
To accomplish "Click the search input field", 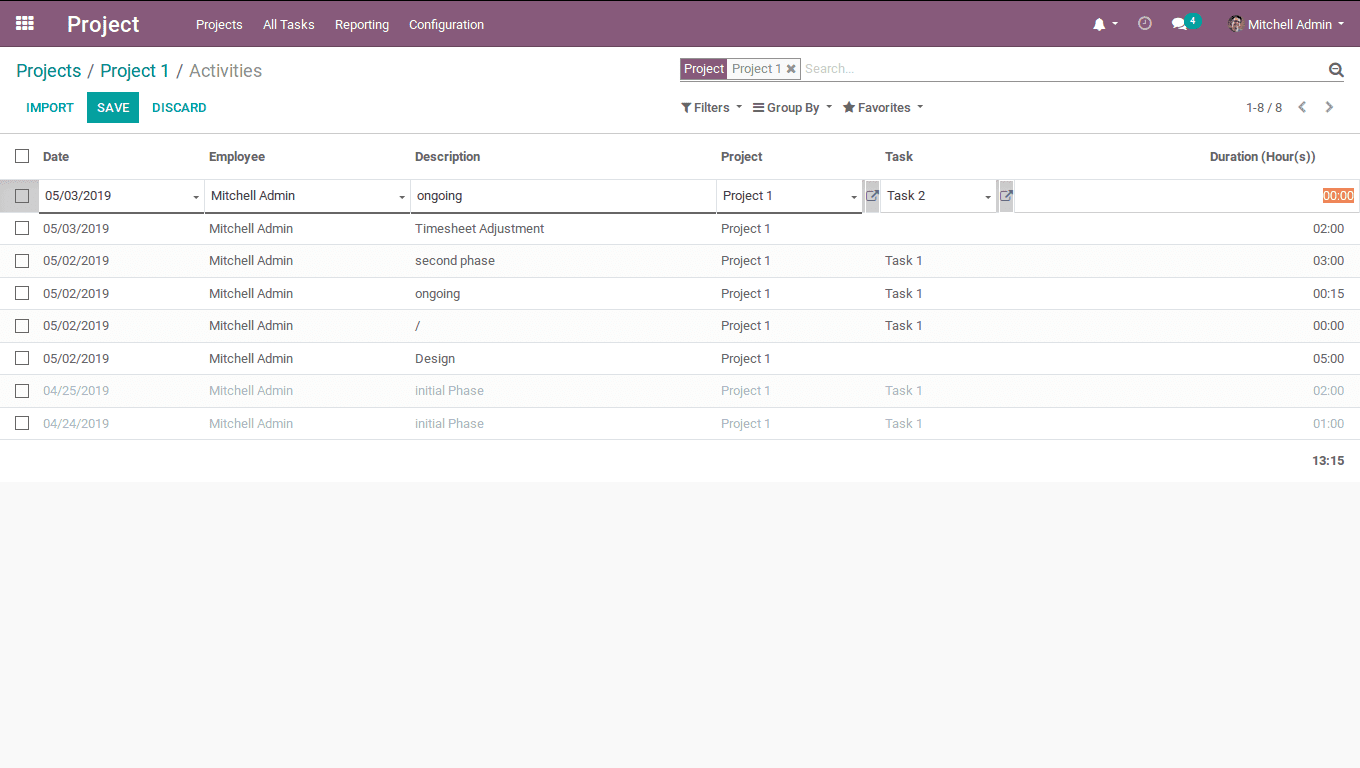I will coord(1063,69).
